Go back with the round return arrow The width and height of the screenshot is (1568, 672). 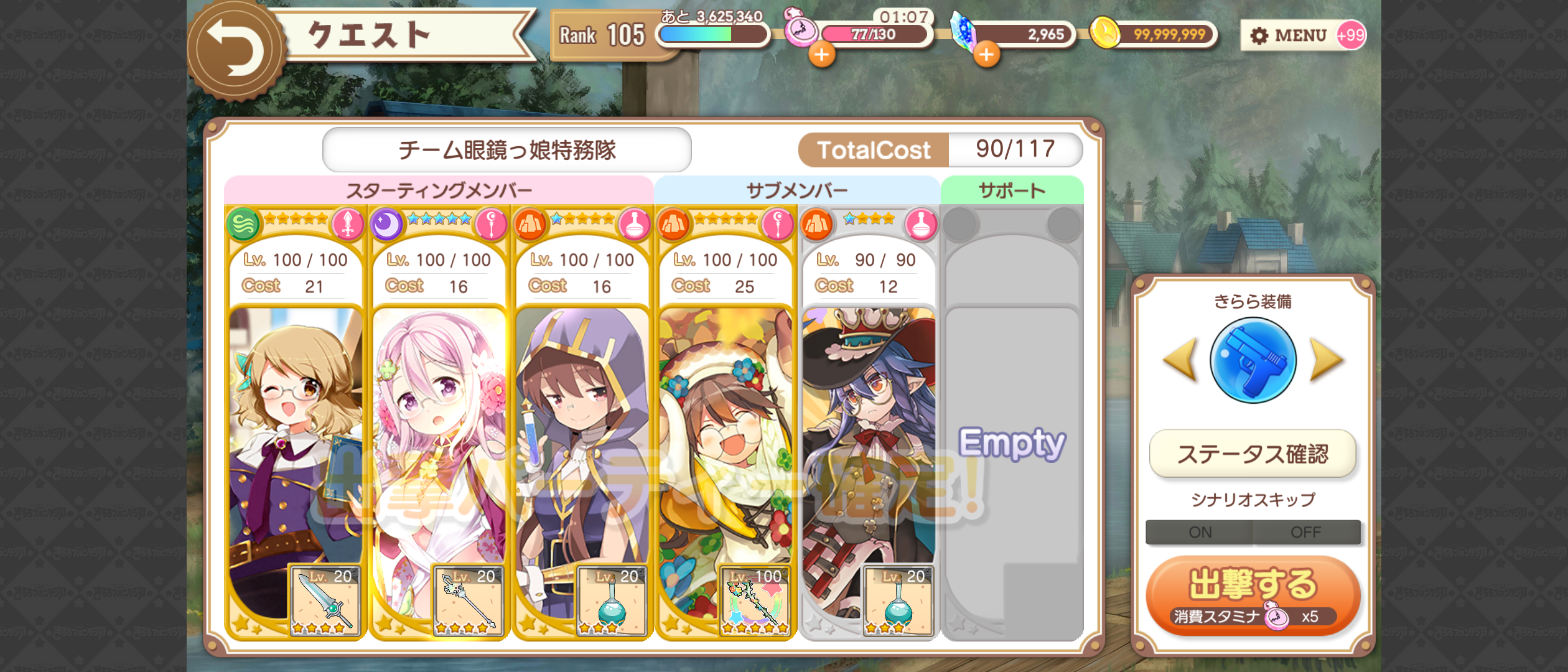pos(236,50)
